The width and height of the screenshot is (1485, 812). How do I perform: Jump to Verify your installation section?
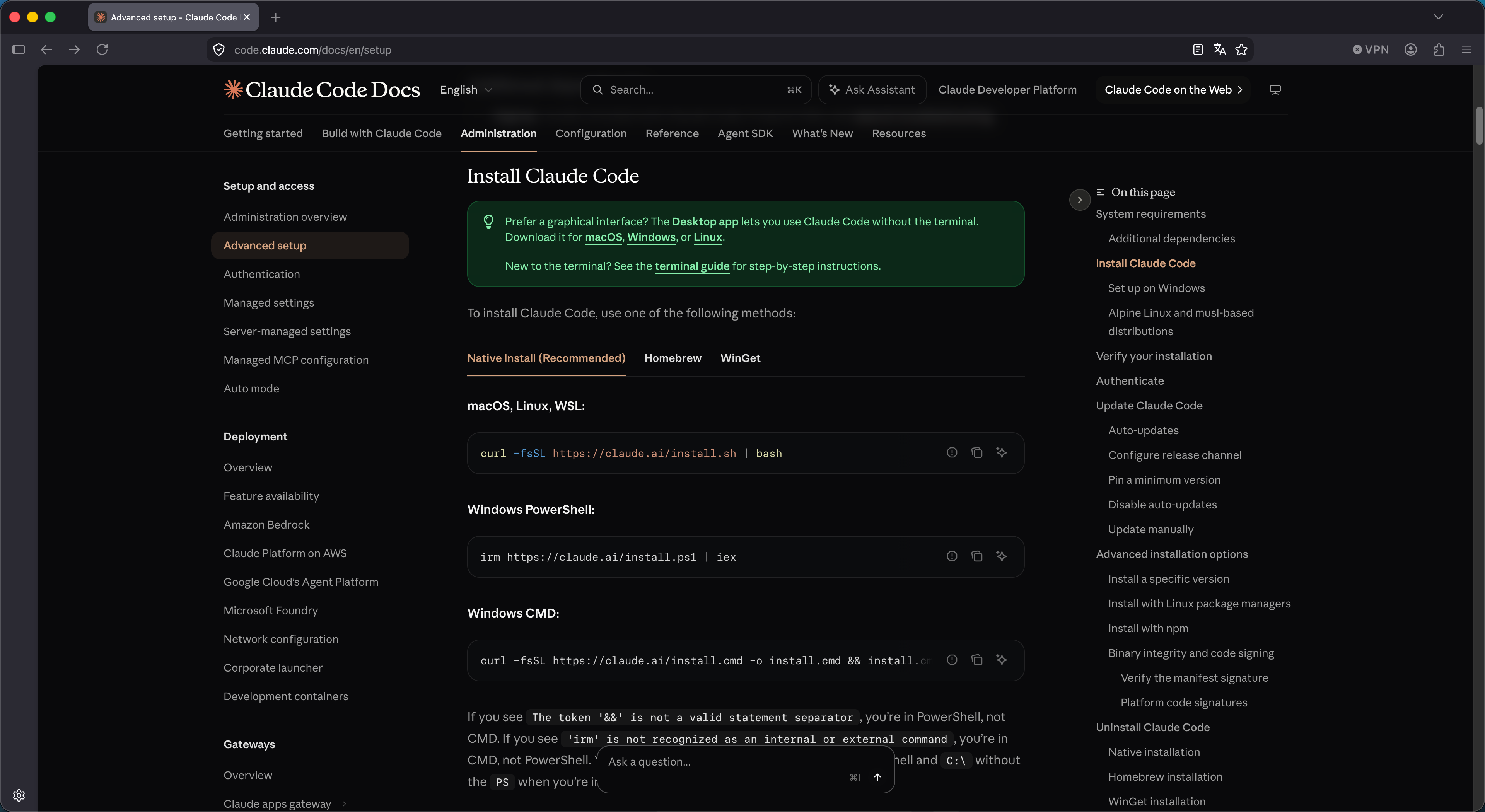pos(1154,356)
